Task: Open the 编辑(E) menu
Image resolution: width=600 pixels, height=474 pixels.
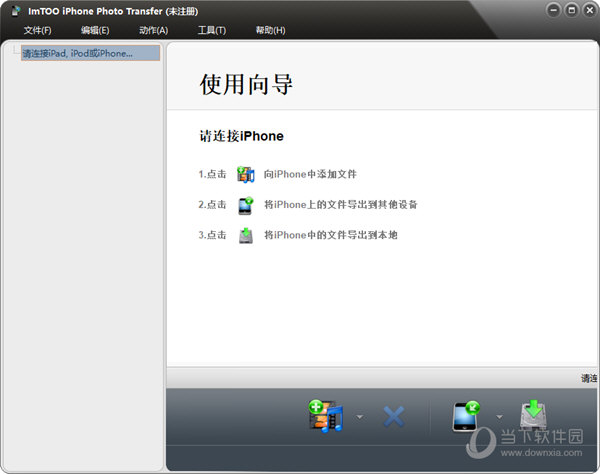Action: point(95,30)
